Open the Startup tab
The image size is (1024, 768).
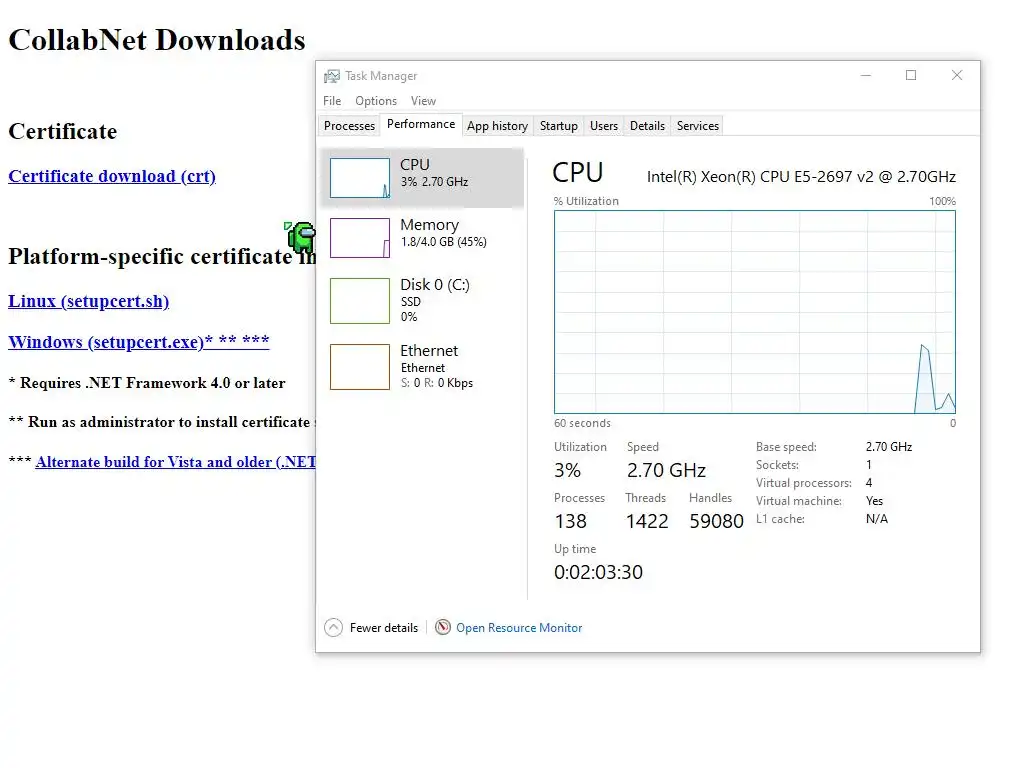click(558, 125)
